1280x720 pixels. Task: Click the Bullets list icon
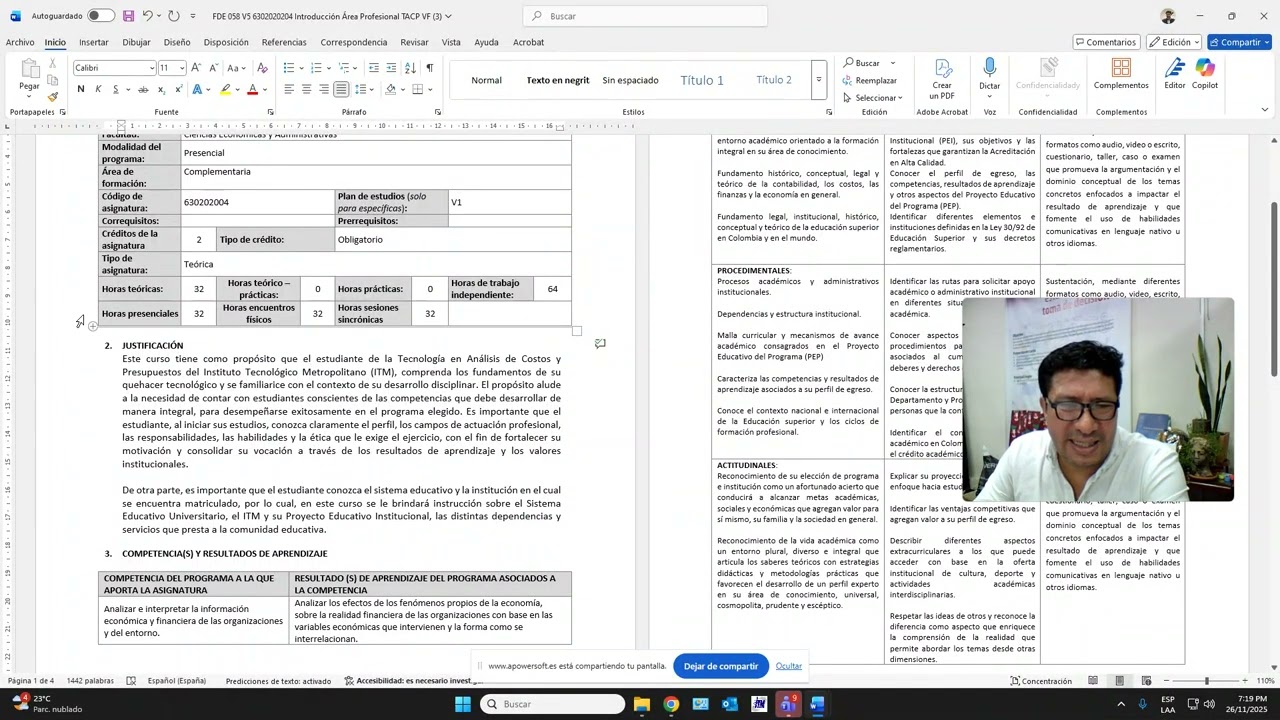tap(288, 68)
